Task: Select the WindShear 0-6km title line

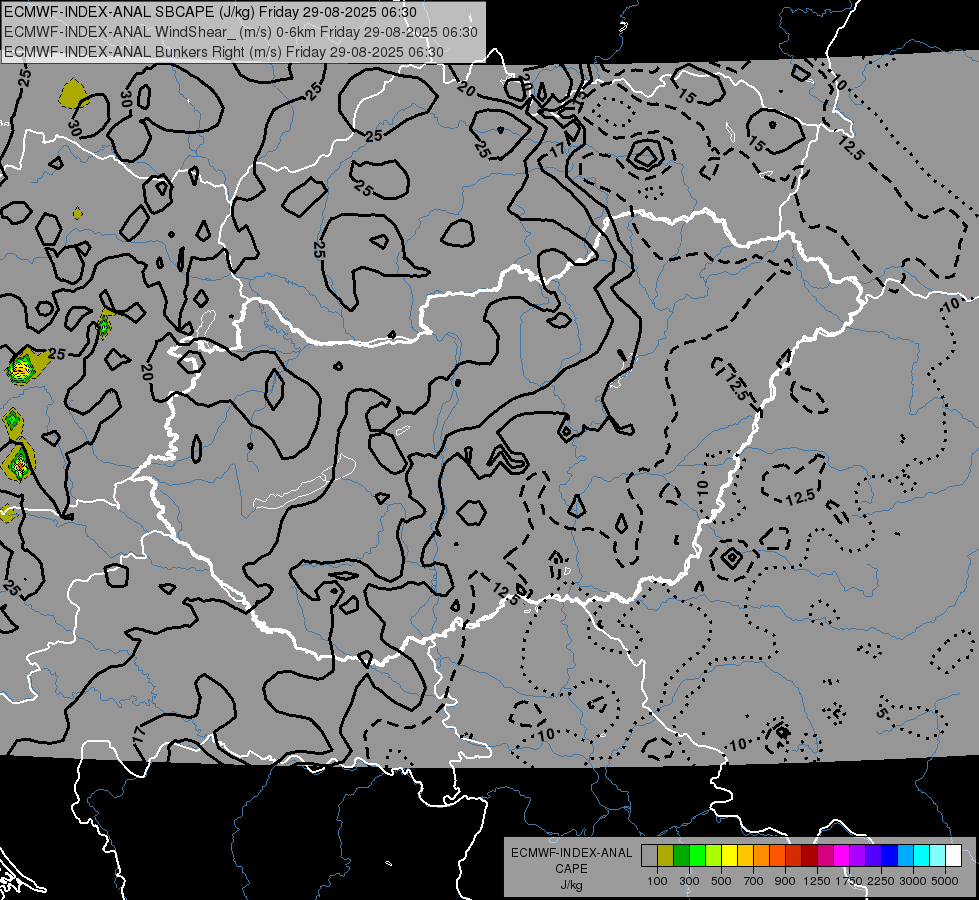Action: [x=241, y=32]
